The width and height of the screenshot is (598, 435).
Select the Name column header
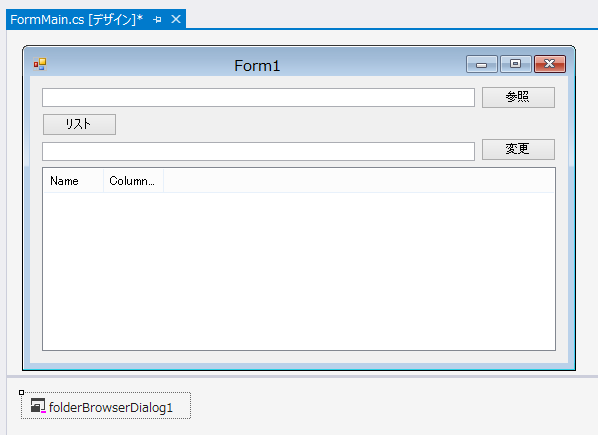pos(73,181)
